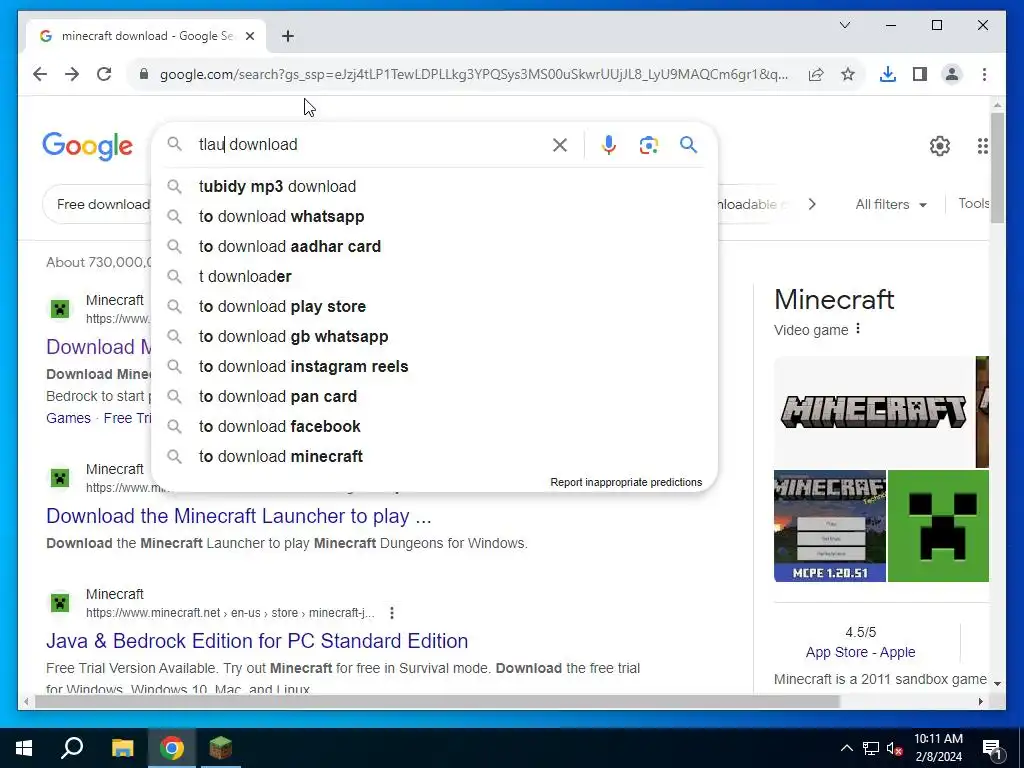Click the blue search magnifier button

point(688,145)
